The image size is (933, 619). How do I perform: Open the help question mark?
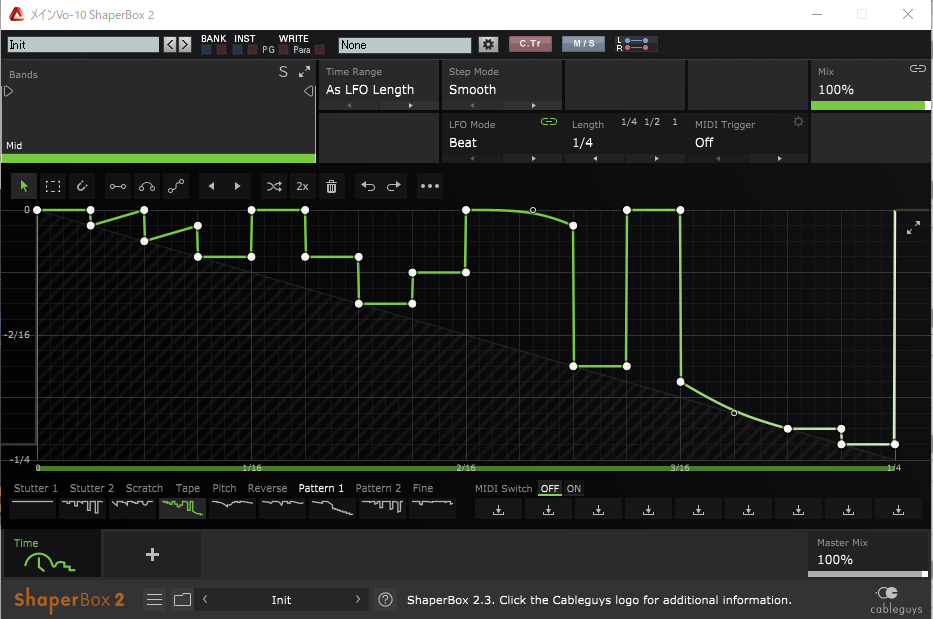386,599
